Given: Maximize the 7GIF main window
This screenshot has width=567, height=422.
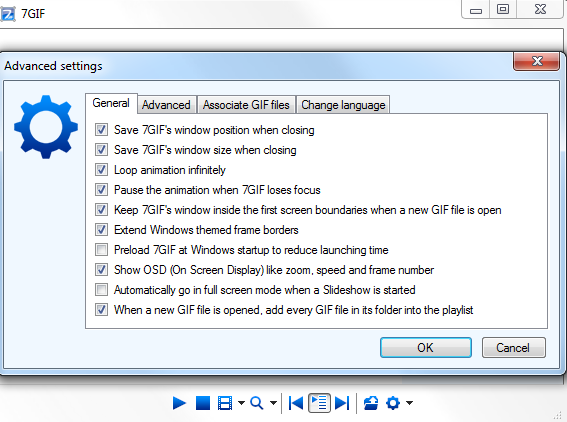Looking at the screenshot, I should (503, 9).
